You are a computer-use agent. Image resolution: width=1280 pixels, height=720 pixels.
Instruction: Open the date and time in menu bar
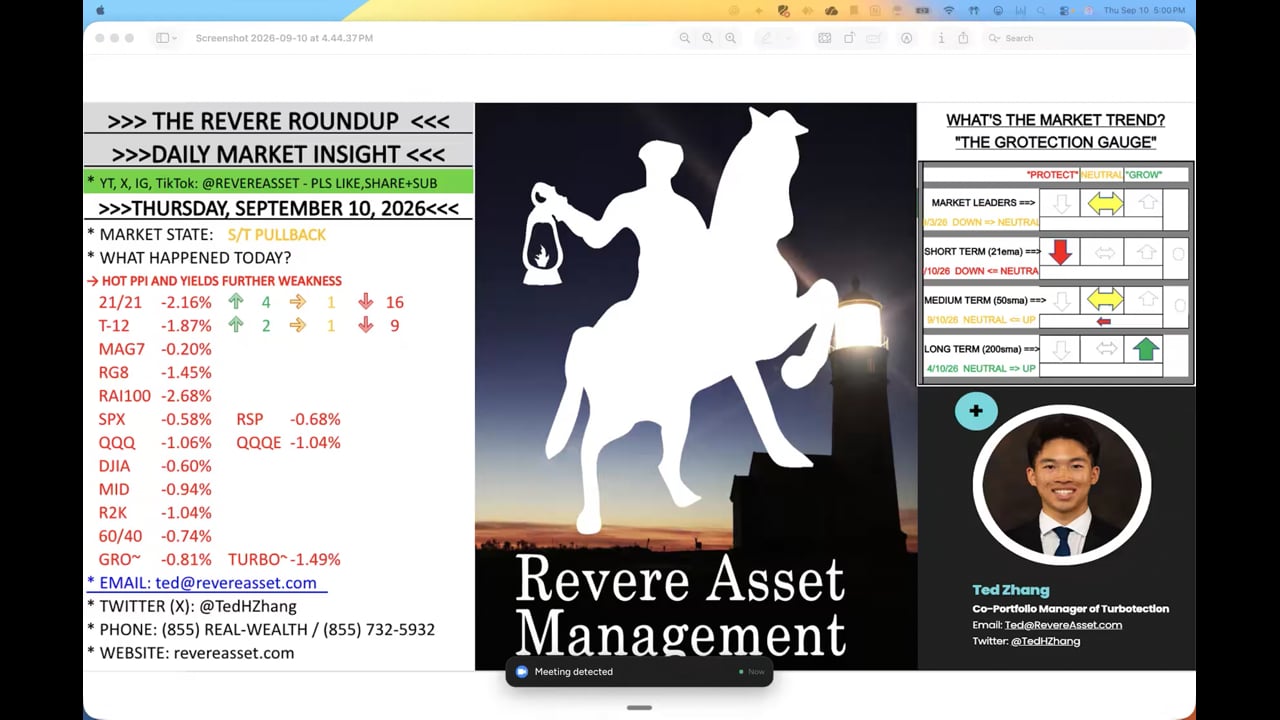point(1144,10)
